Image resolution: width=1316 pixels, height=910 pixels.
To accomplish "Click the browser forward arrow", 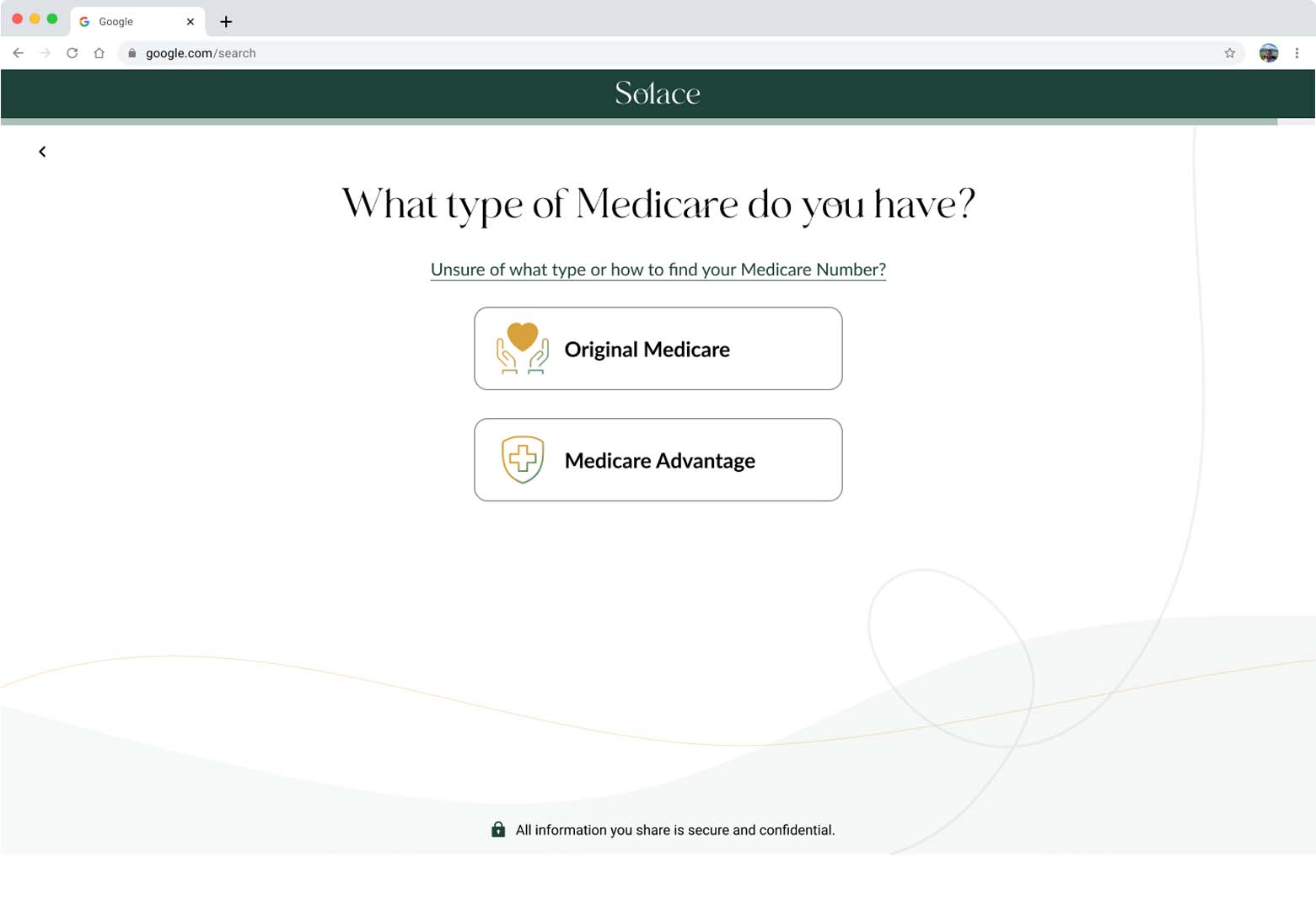I will 45,53.
